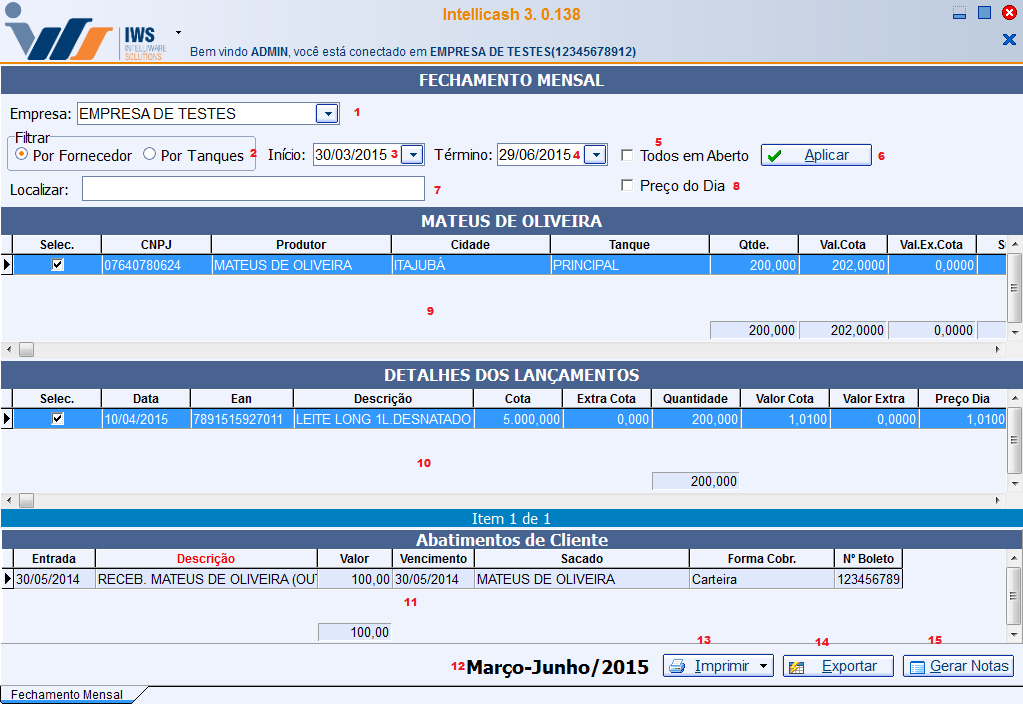Open the small arrow menu beside IWS logo
The height and width of the screenshot is (704, 1023).
(x=178, y=32)
